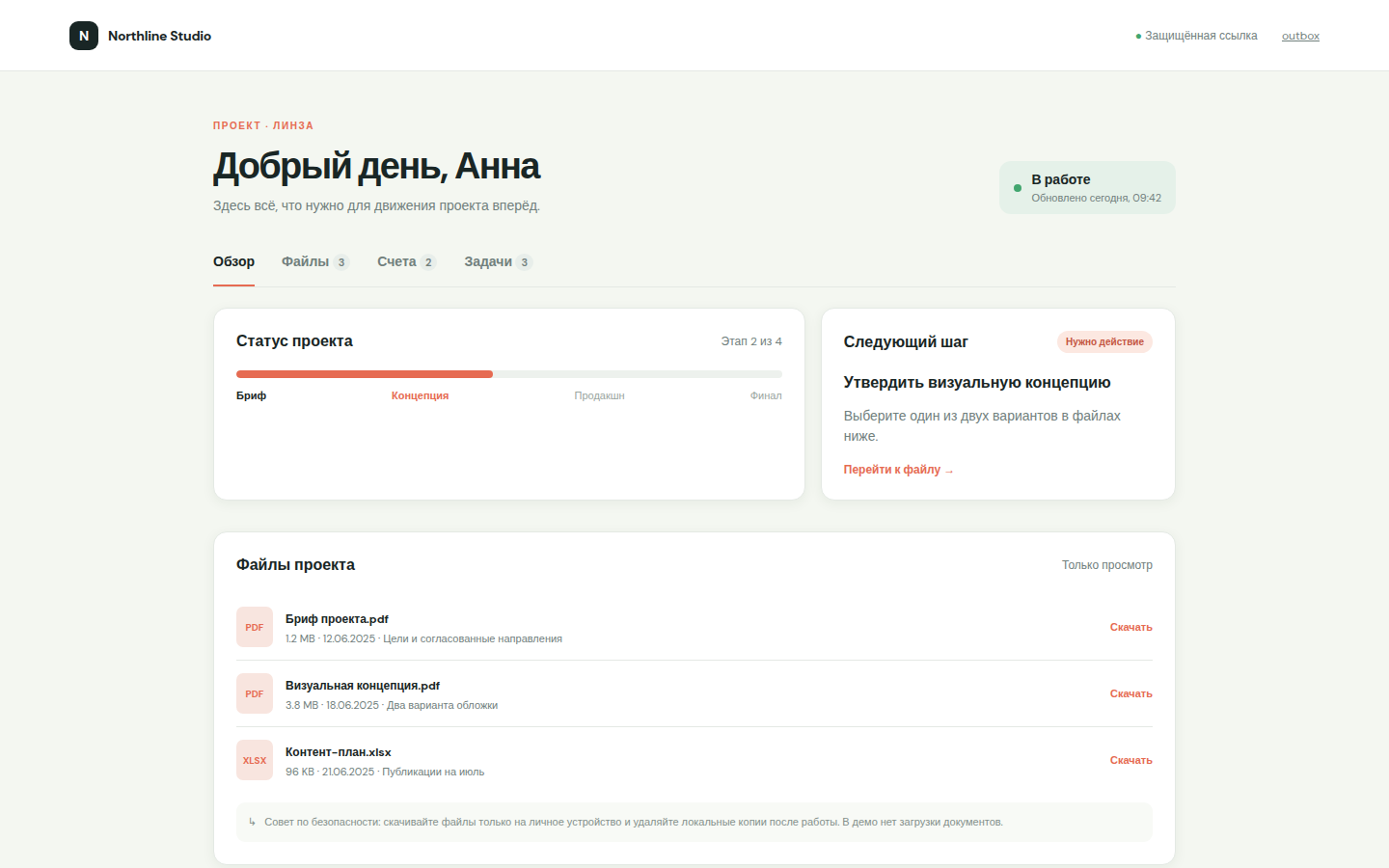Click the Защищённая ссылка indicator text
The height and width of the screenshot is (868, 1389).
tap(1201, 36)
